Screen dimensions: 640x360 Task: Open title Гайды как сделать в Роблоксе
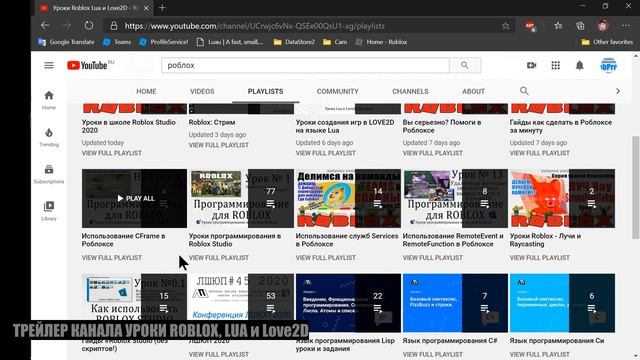560,126
